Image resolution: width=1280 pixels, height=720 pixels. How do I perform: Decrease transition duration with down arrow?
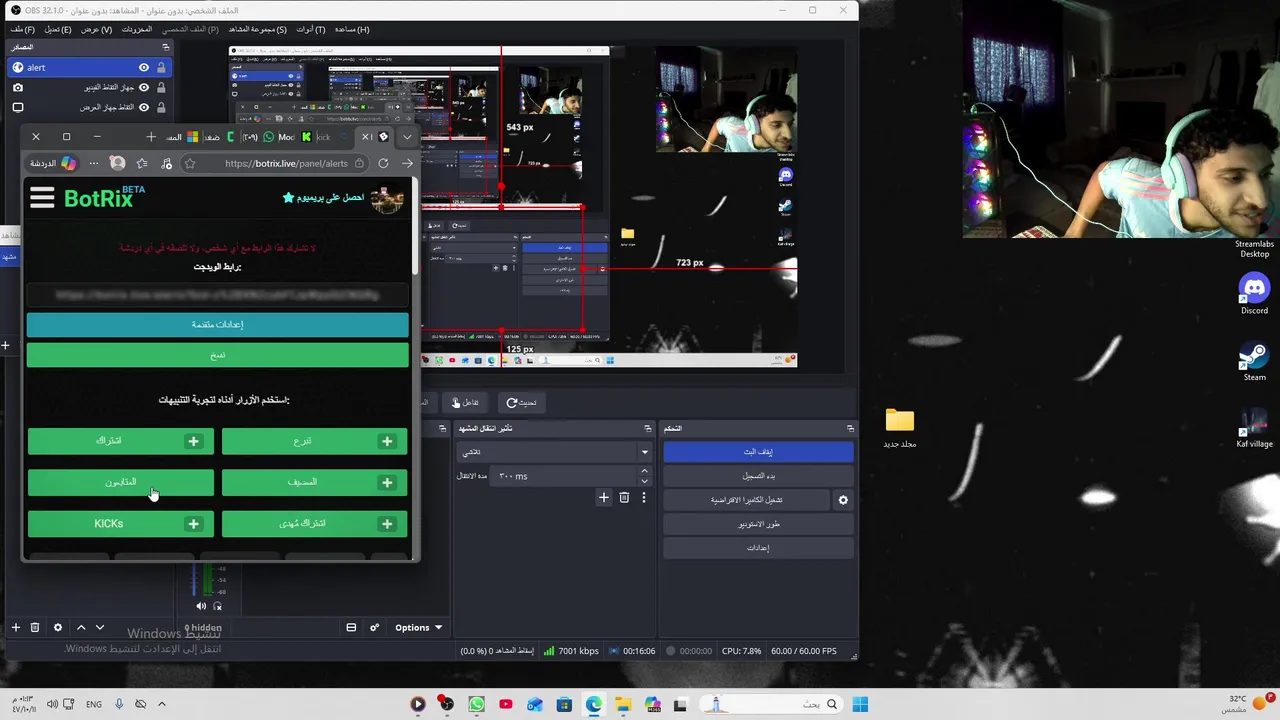tap(644, 481)
